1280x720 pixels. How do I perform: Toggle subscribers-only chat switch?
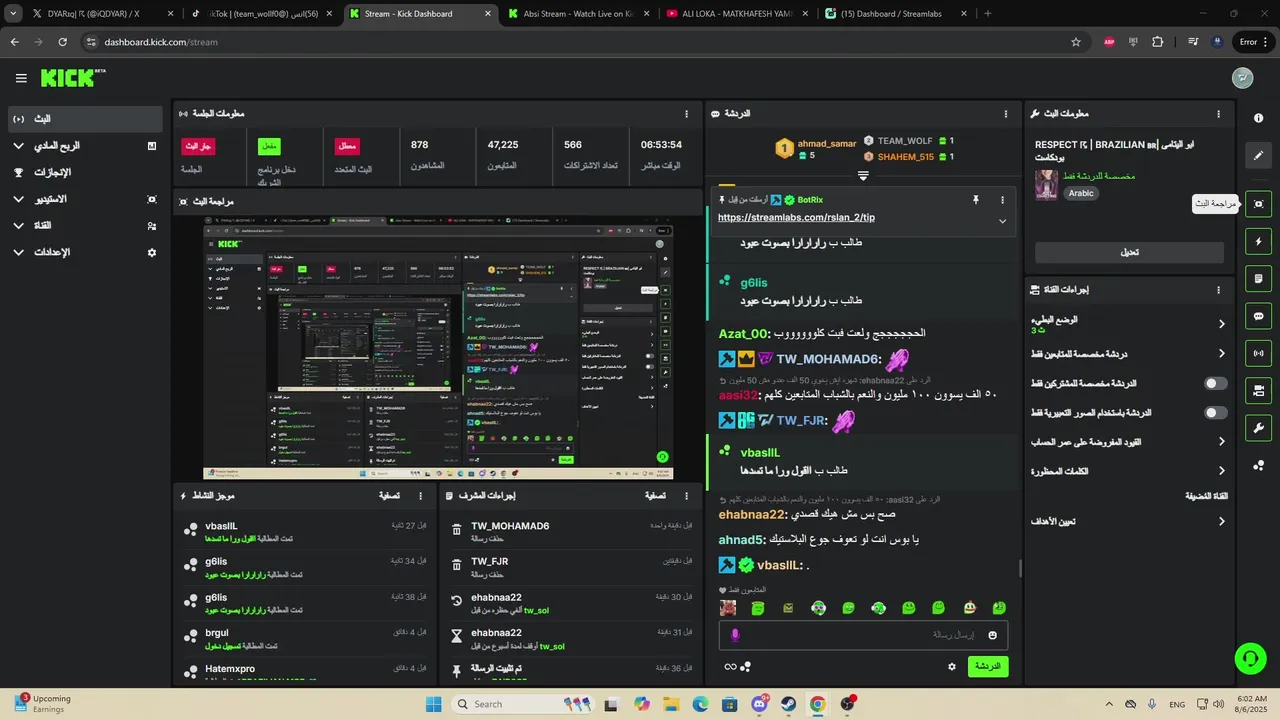(1215, 383)
